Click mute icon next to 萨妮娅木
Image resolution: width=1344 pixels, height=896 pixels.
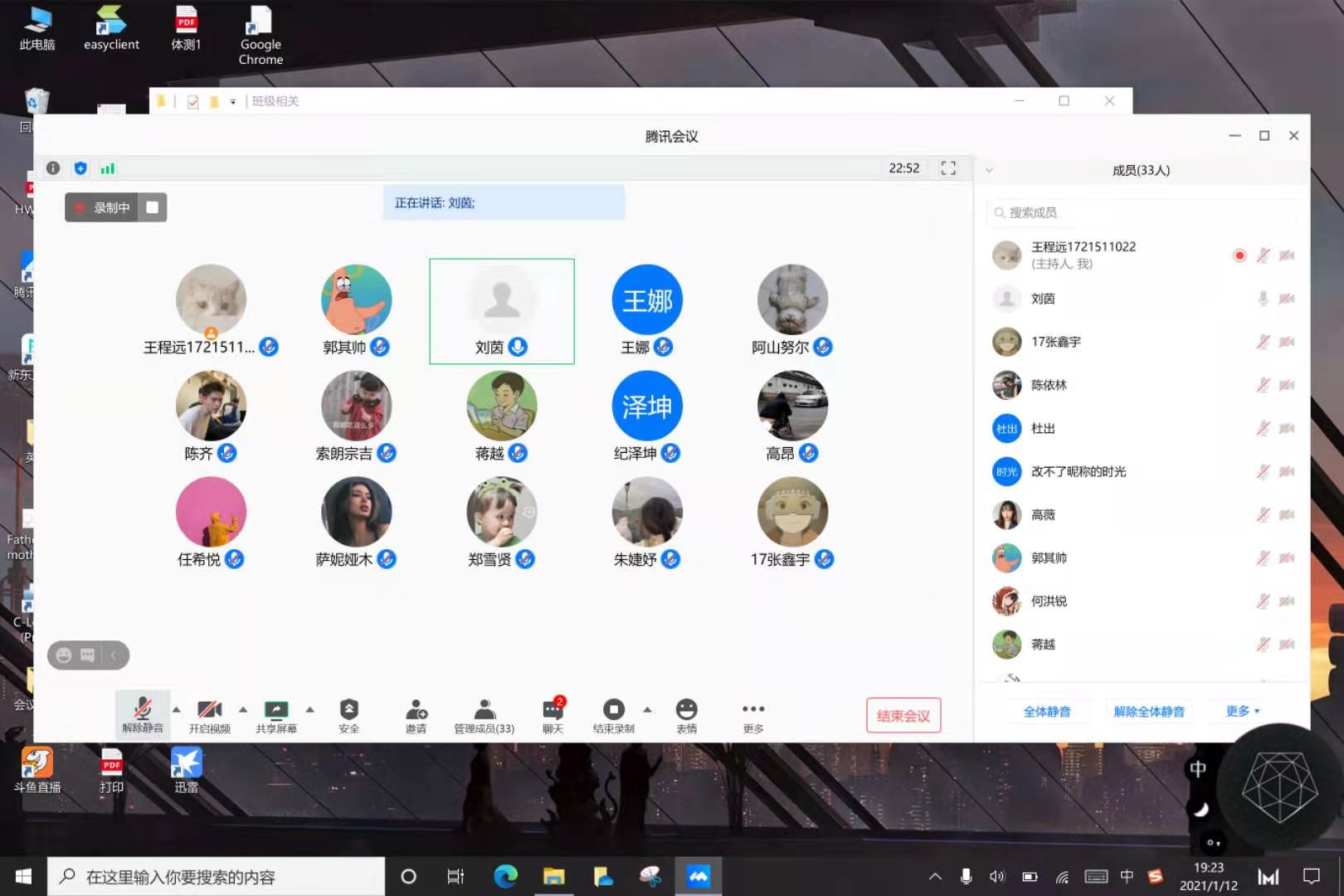[387, 559]
